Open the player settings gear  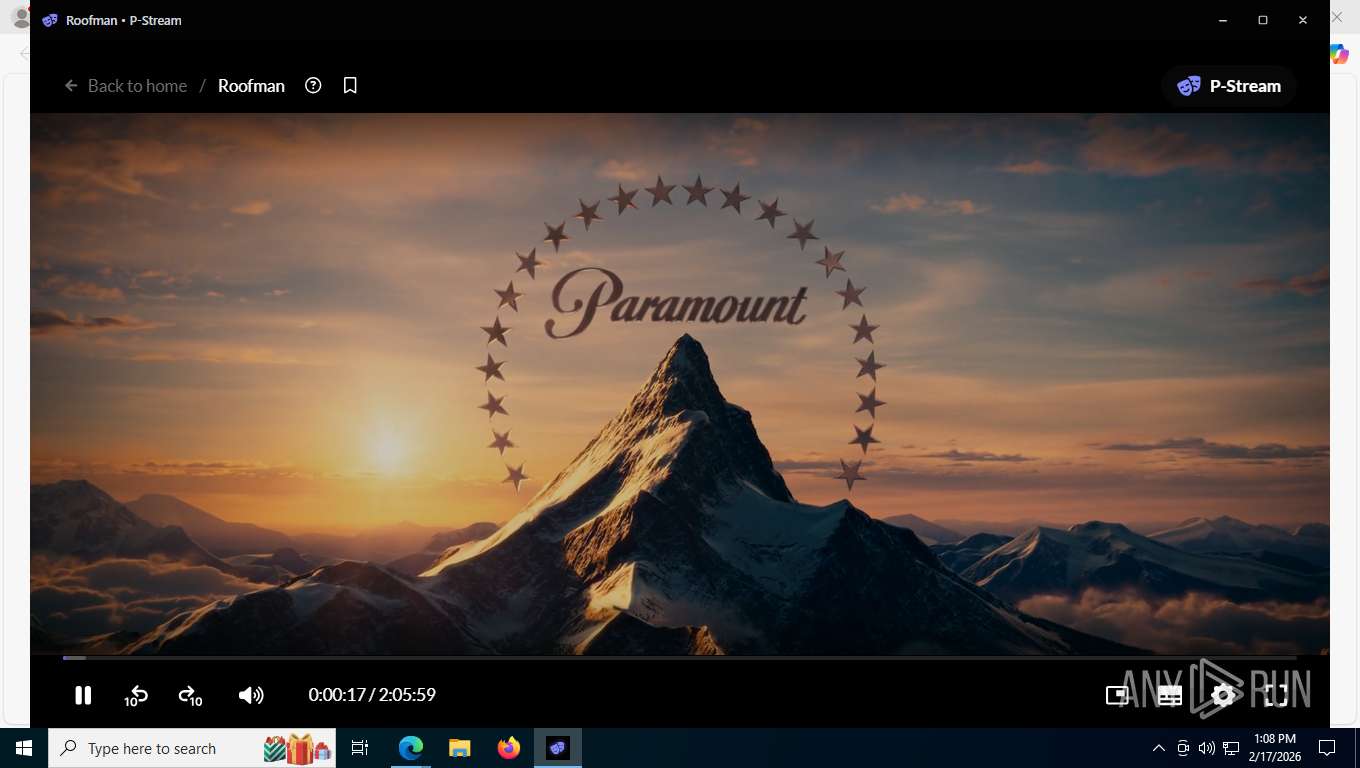(1223, 695)
